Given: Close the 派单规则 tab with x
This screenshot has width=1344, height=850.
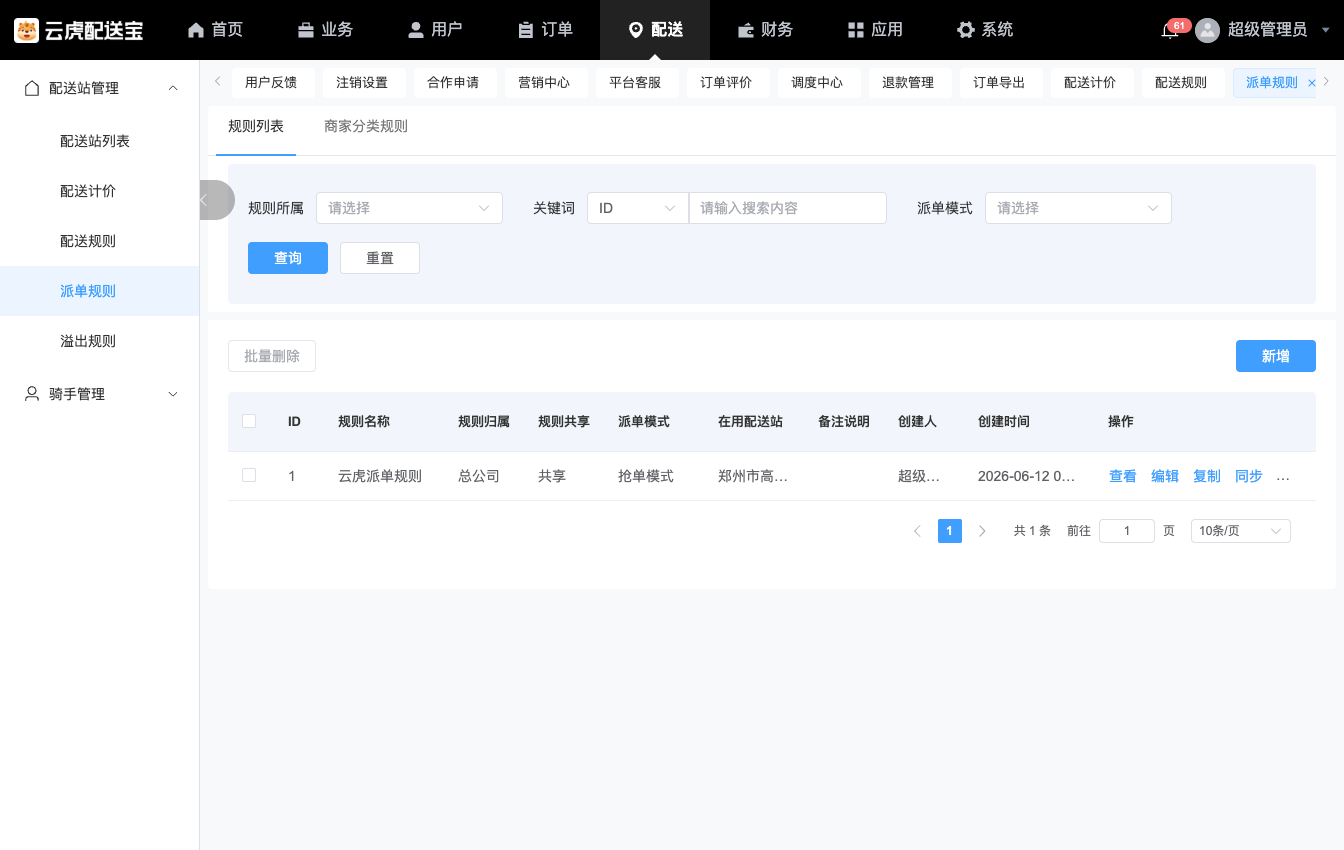Looking at the screenshot, I should point(1312,83).
